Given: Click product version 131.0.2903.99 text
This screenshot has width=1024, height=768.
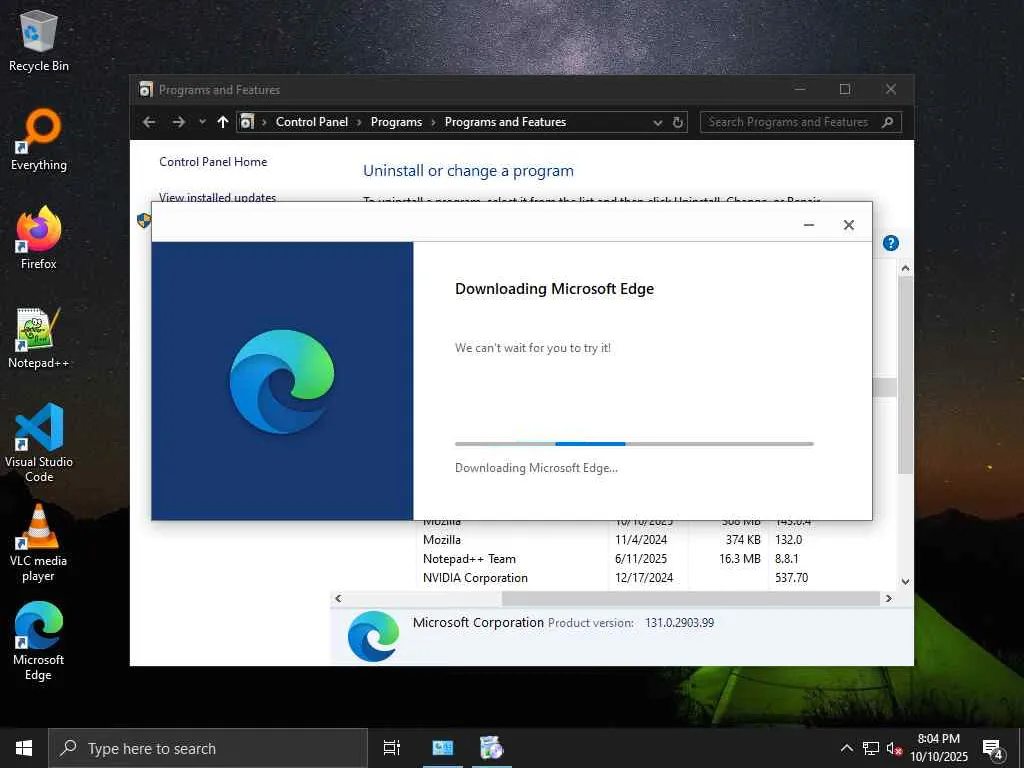Looking at the screenshot, I should tap(679, 623).
